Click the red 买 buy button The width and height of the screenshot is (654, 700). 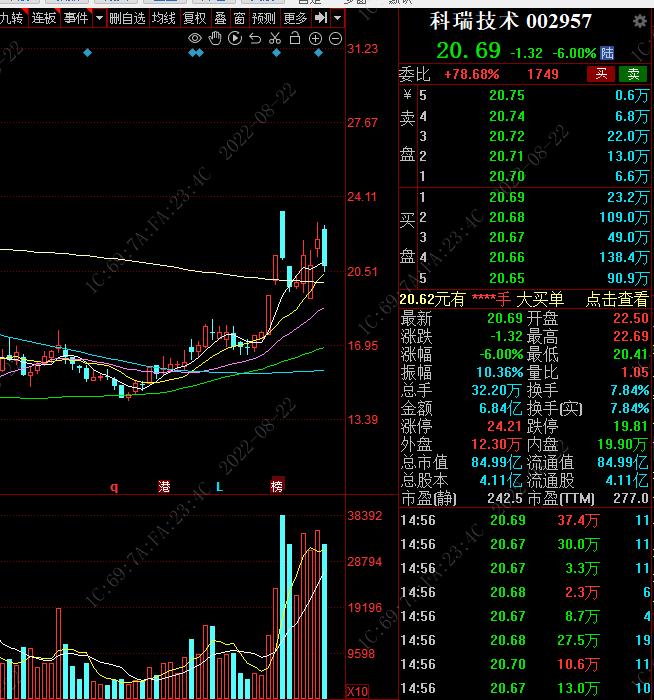(x=601, y=74)
